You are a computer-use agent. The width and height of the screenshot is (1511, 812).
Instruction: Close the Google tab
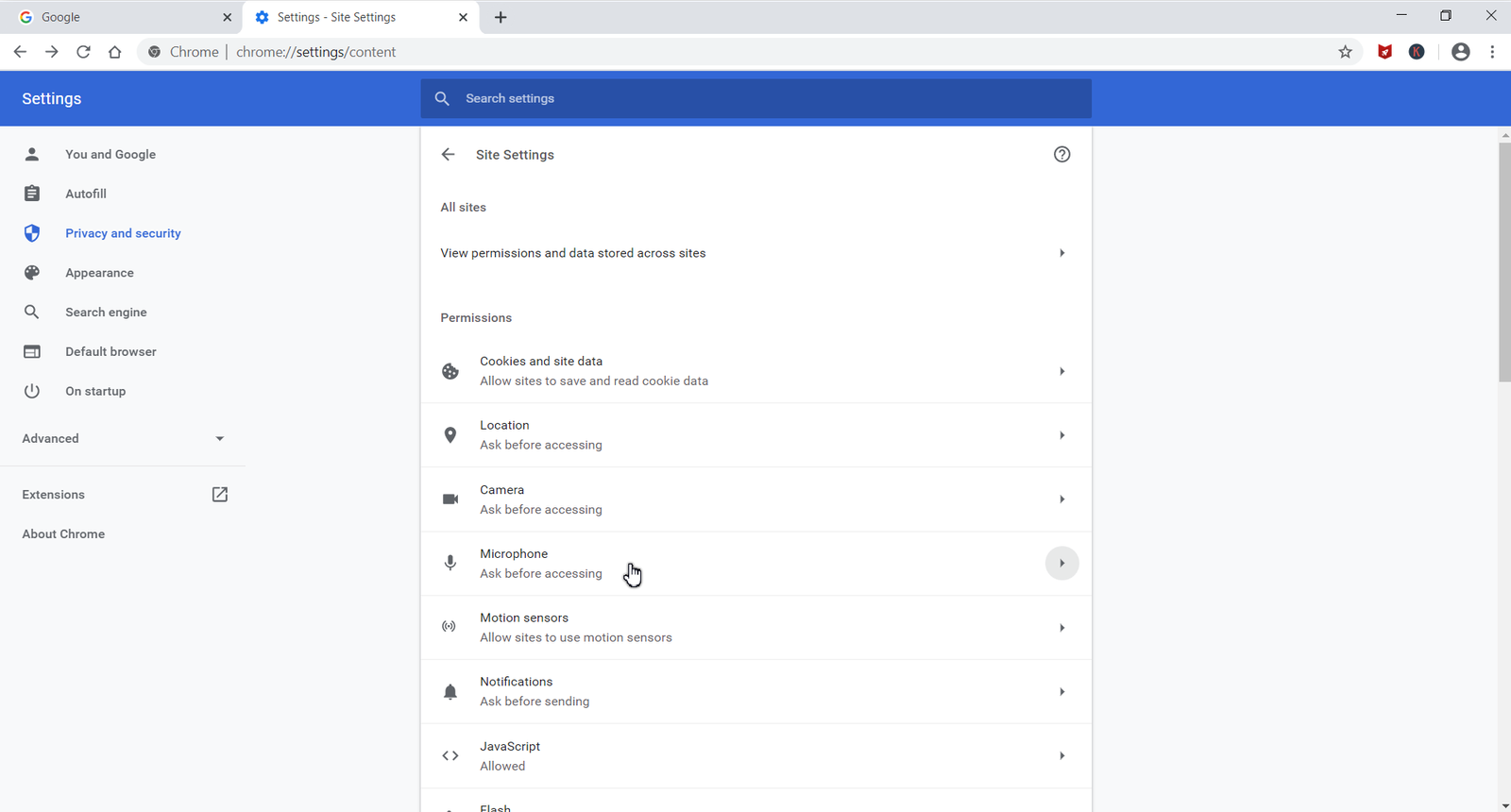[x=227, y=17]
